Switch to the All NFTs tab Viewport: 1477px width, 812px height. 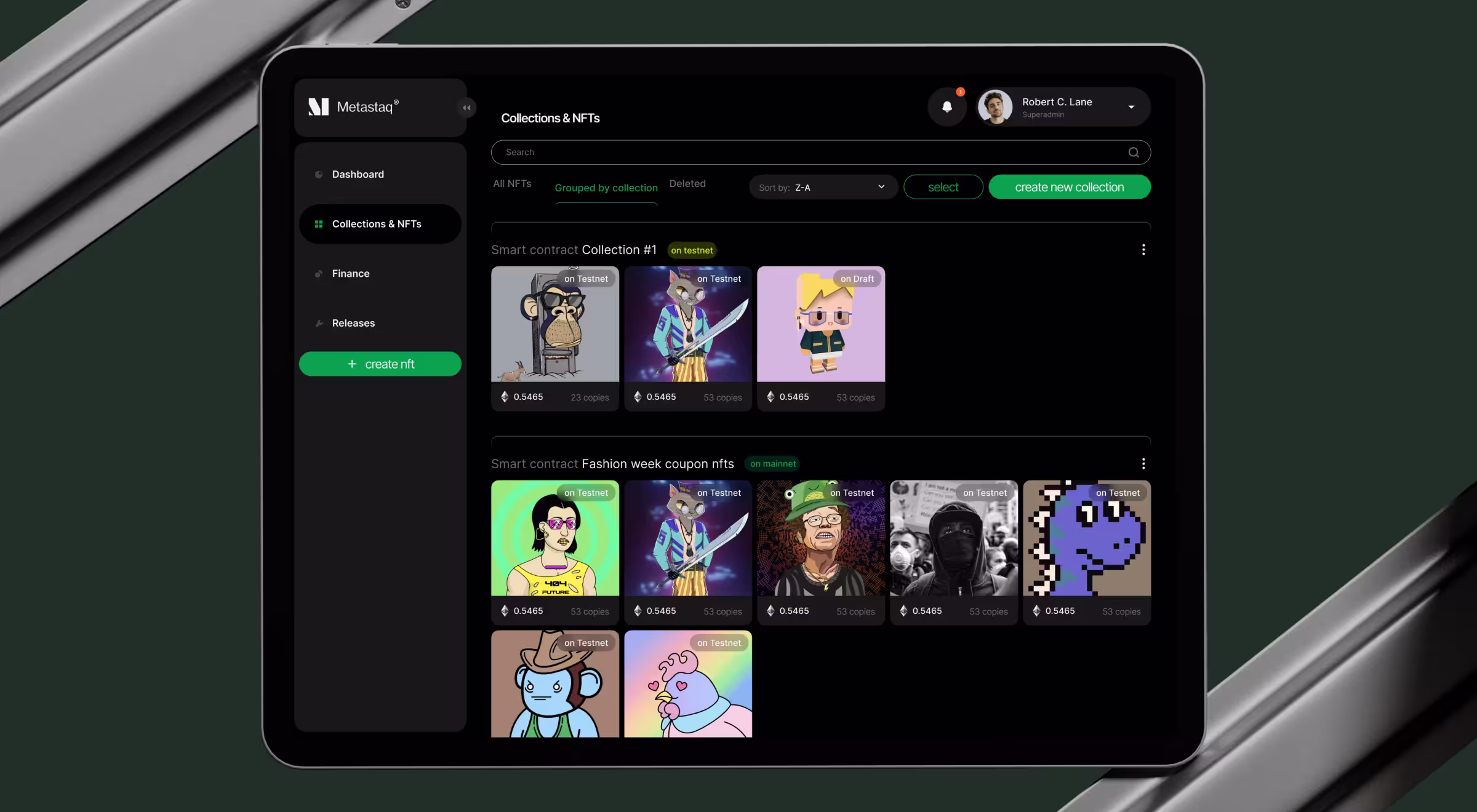click(511, 183)
